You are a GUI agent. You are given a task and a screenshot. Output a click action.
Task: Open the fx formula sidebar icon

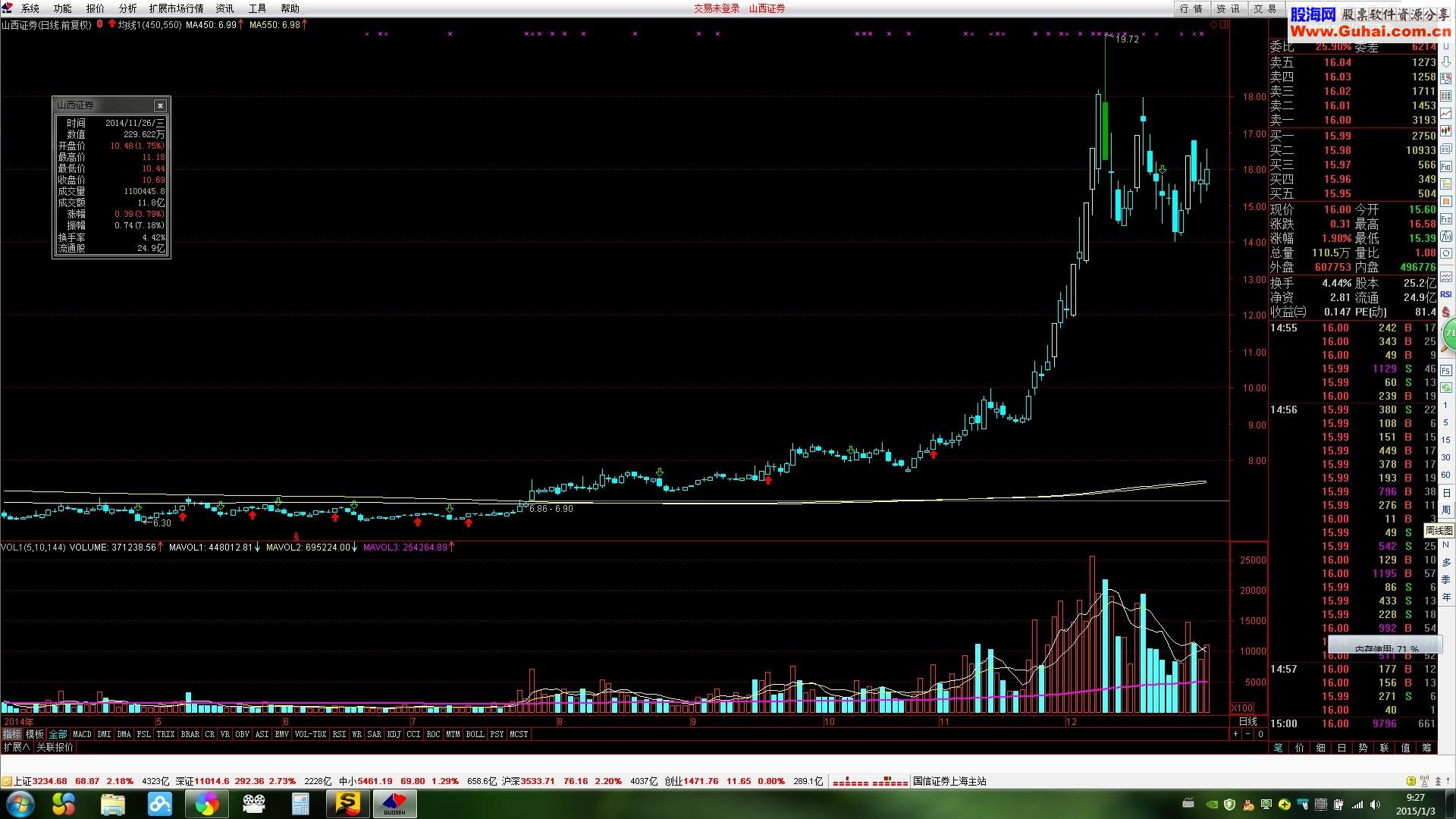pos(1446,236)
